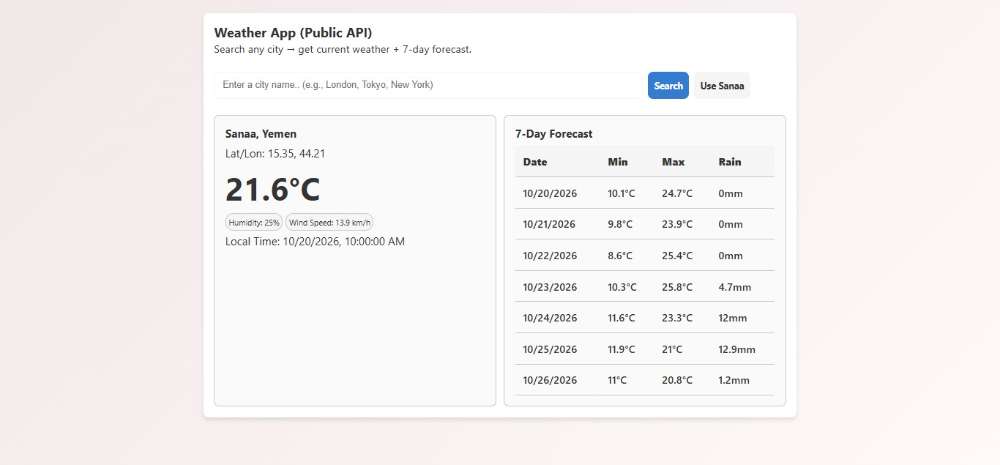Click the 12.9mm rain value

pyautogui.click(x=737, y=350)
